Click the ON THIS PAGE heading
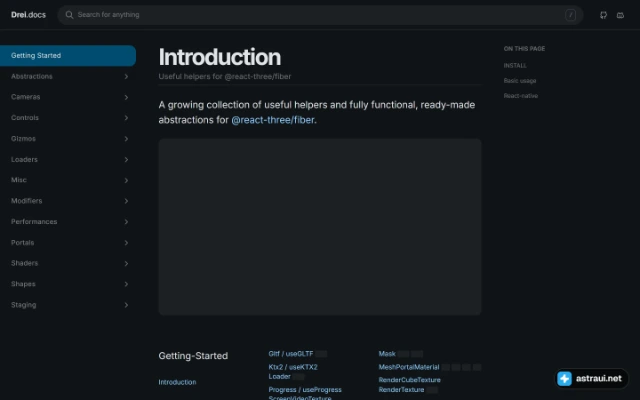 click(x=524, y=49)
